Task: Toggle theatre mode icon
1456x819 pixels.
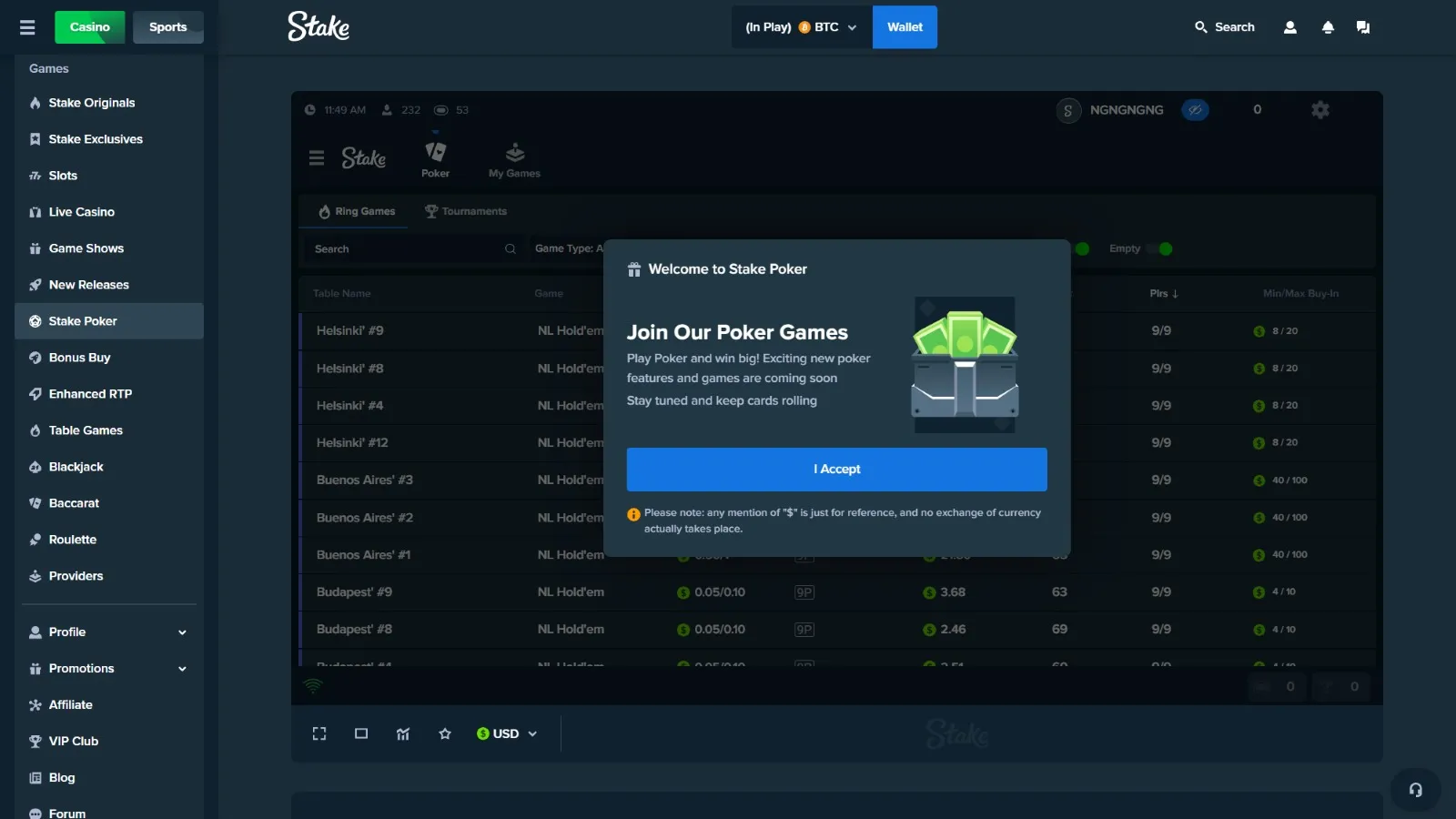Action: (361, 733)
